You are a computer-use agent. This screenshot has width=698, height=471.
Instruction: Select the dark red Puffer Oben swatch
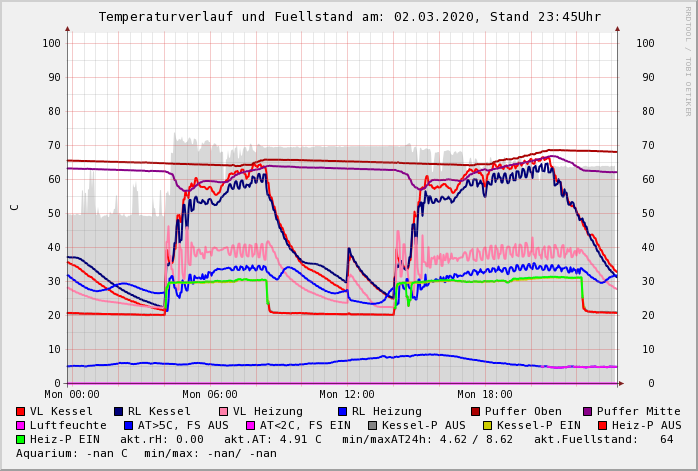tap(476, 411)
